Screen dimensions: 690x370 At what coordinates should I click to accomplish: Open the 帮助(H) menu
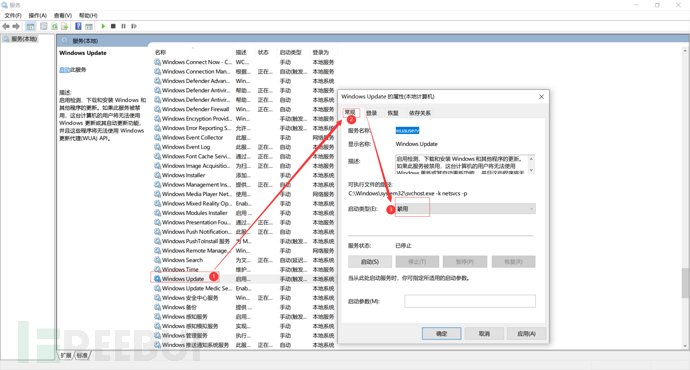click(88, 15)
